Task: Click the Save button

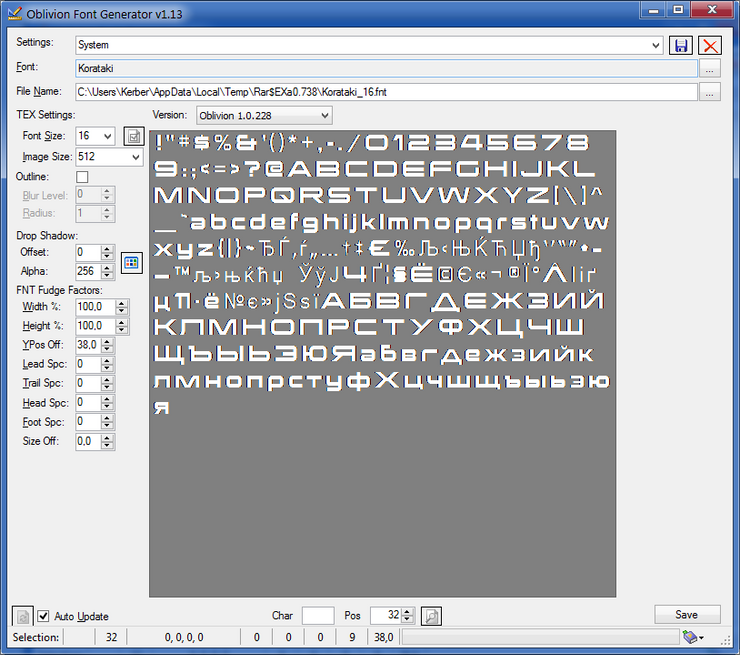Action: 686,614
